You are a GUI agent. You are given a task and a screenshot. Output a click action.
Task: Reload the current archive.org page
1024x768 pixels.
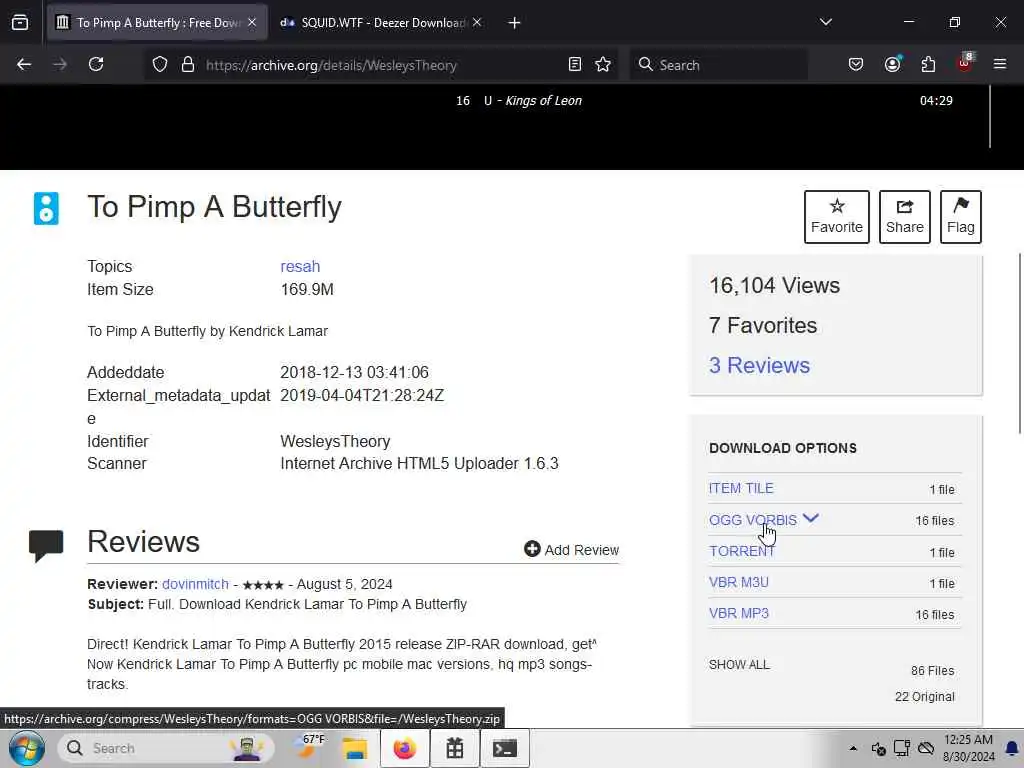[96, 65]
